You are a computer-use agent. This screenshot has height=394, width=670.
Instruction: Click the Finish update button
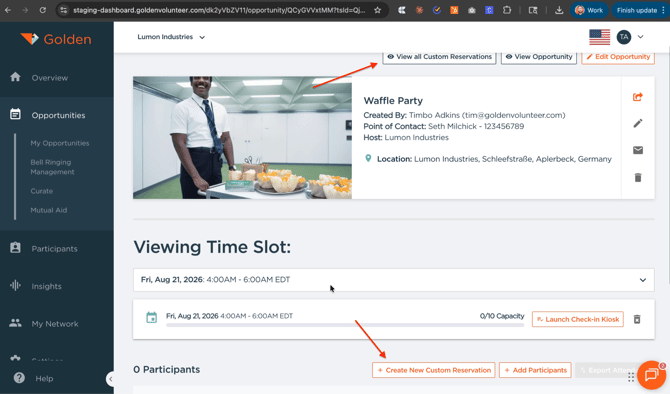(640, 10)
